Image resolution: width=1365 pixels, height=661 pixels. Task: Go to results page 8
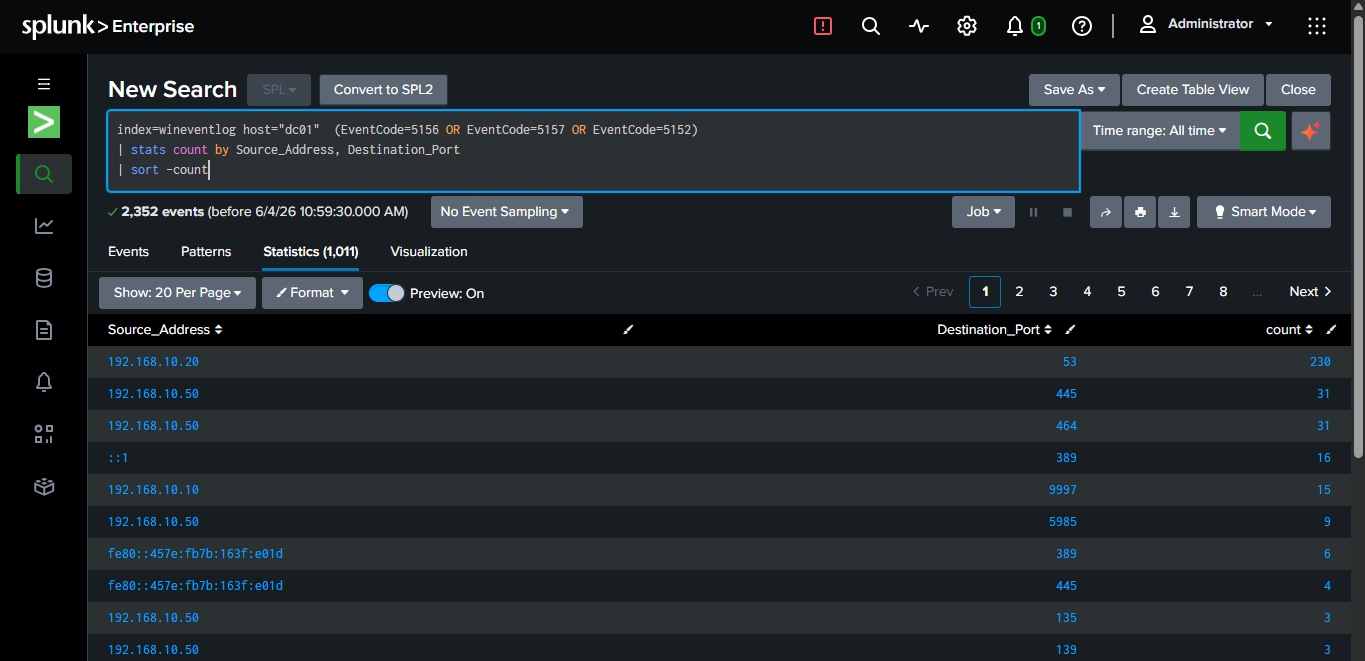(1223, 292)
